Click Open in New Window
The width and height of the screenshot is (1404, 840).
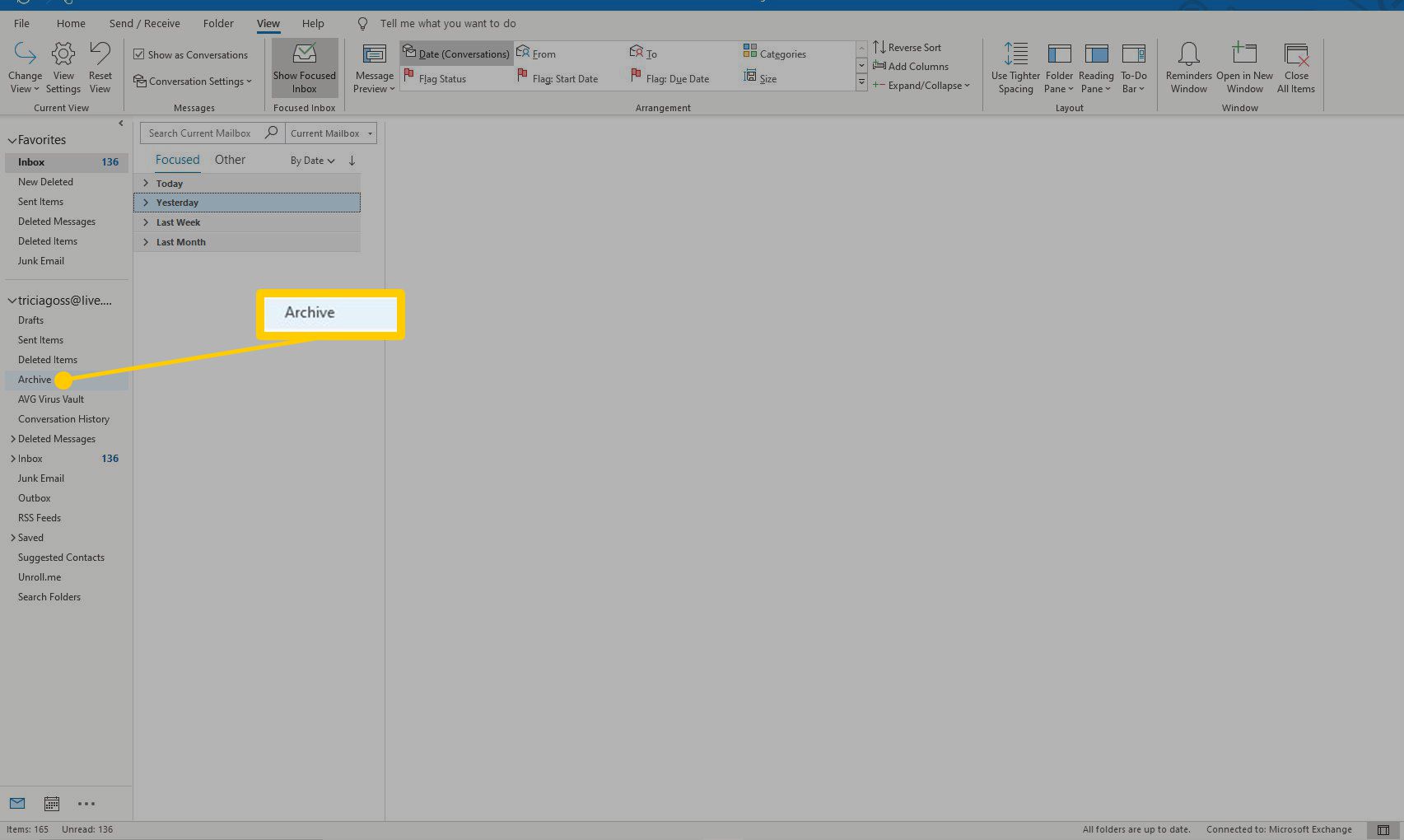1244,68
